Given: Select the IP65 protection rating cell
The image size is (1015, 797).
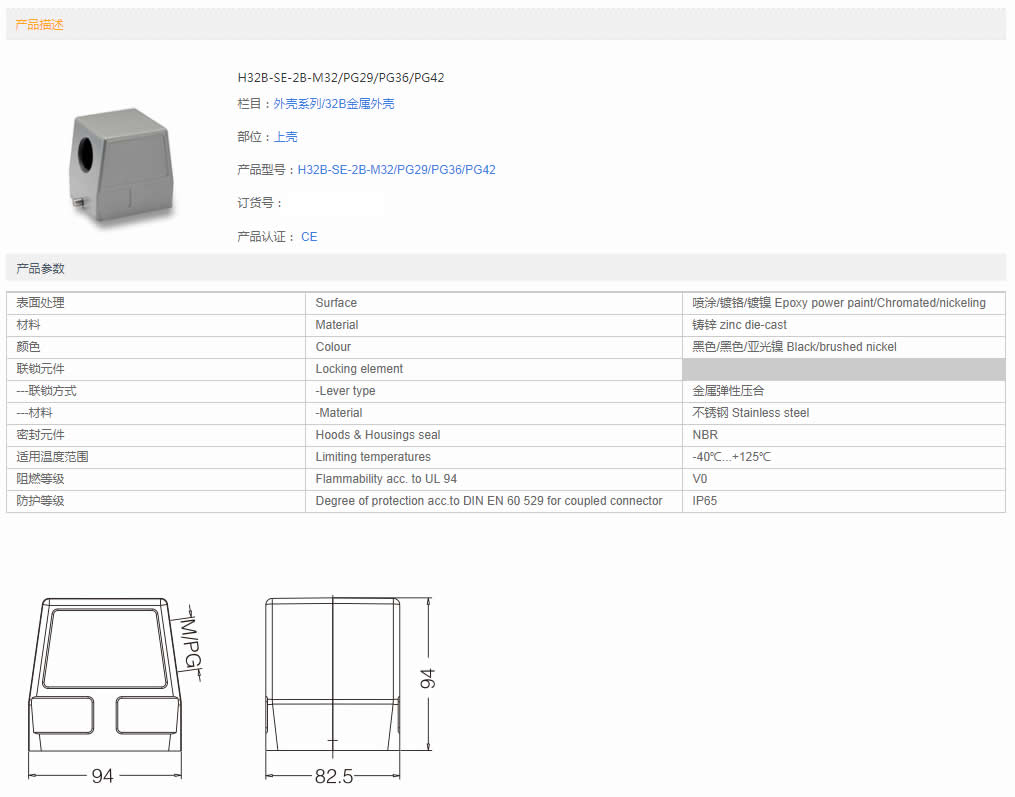Looking at the screenshot, I should (705, 501).
